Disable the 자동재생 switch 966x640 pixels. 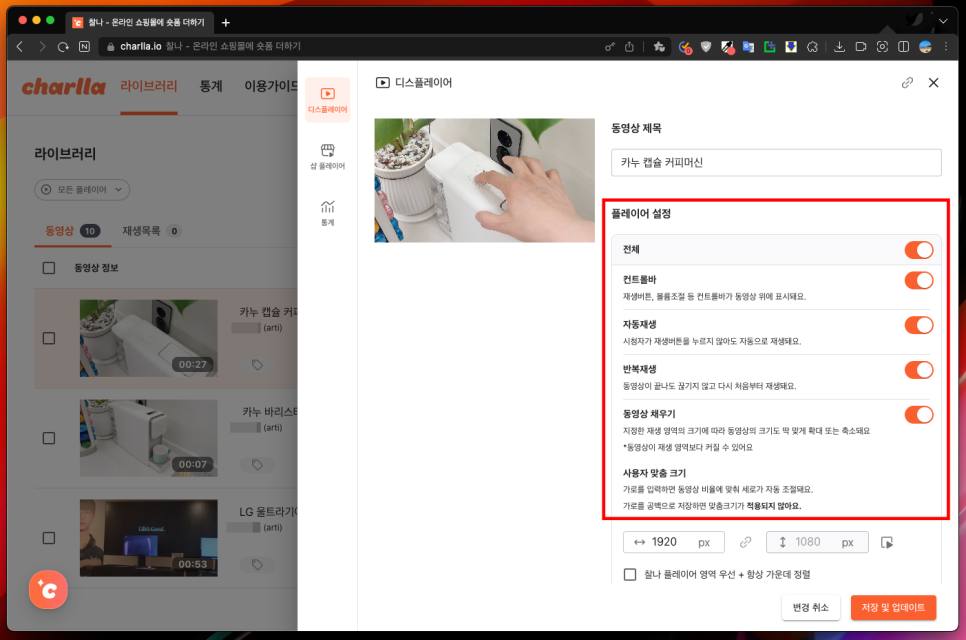(x=919, y=325)
